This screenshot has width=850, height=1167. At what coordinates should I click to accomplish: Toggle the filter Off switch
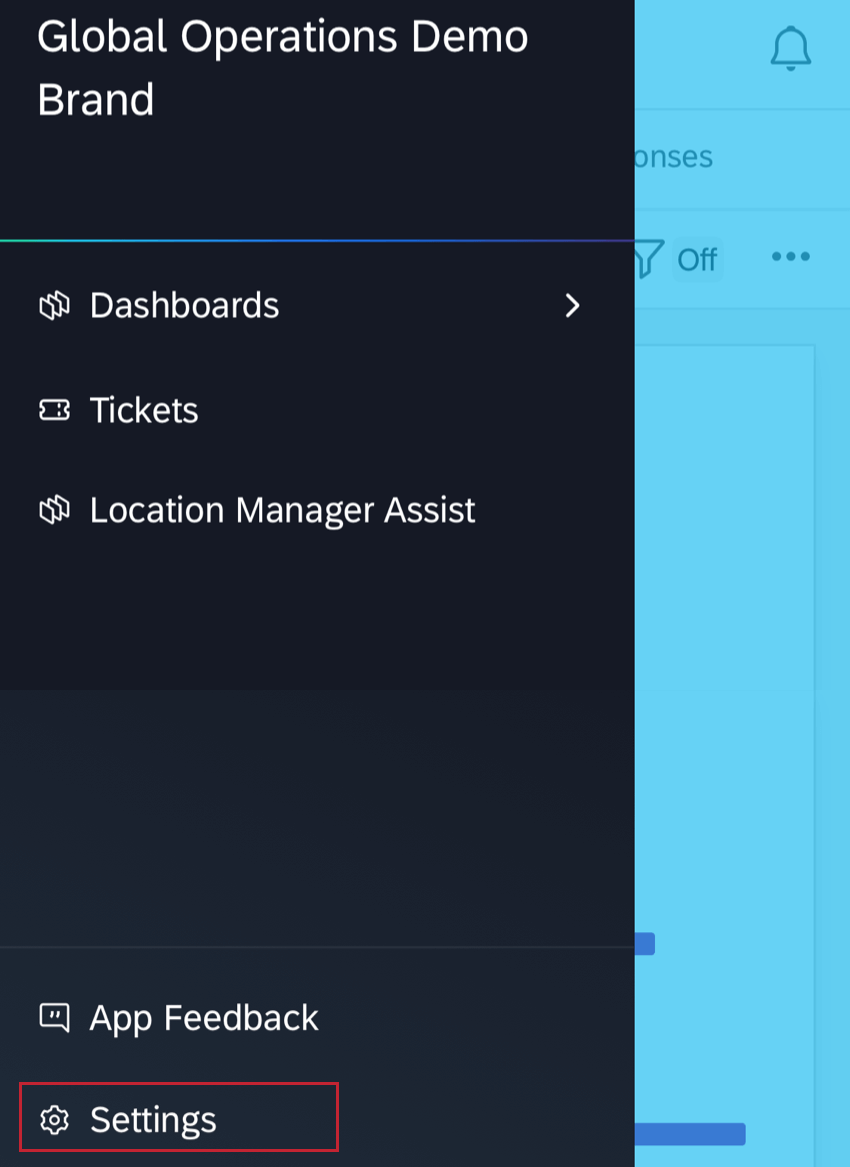click(x=698, y=259)
